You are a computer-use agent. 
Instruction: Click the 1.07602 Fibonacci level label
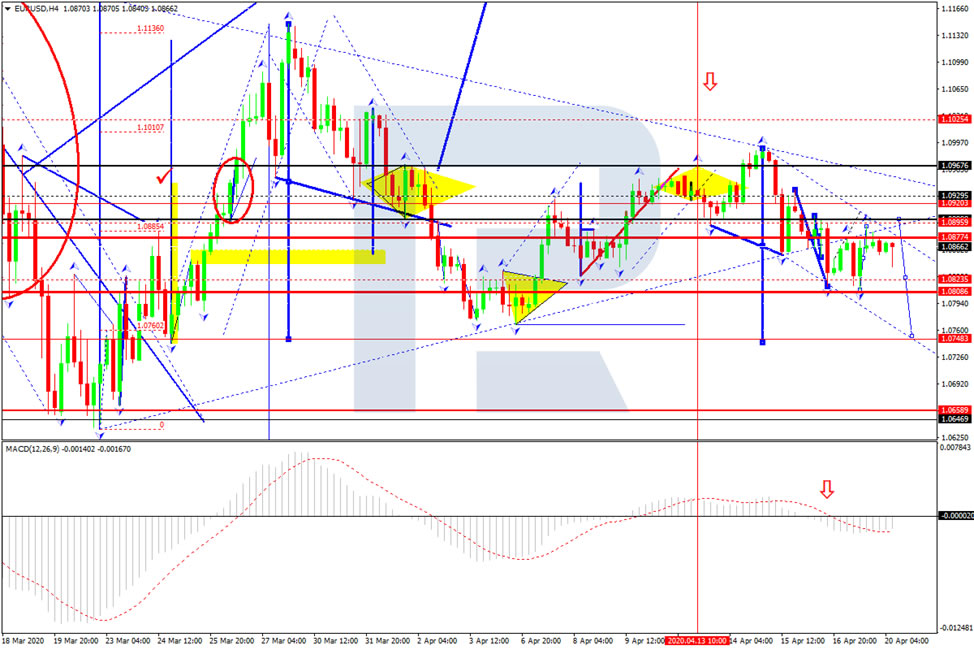[150, 326]
